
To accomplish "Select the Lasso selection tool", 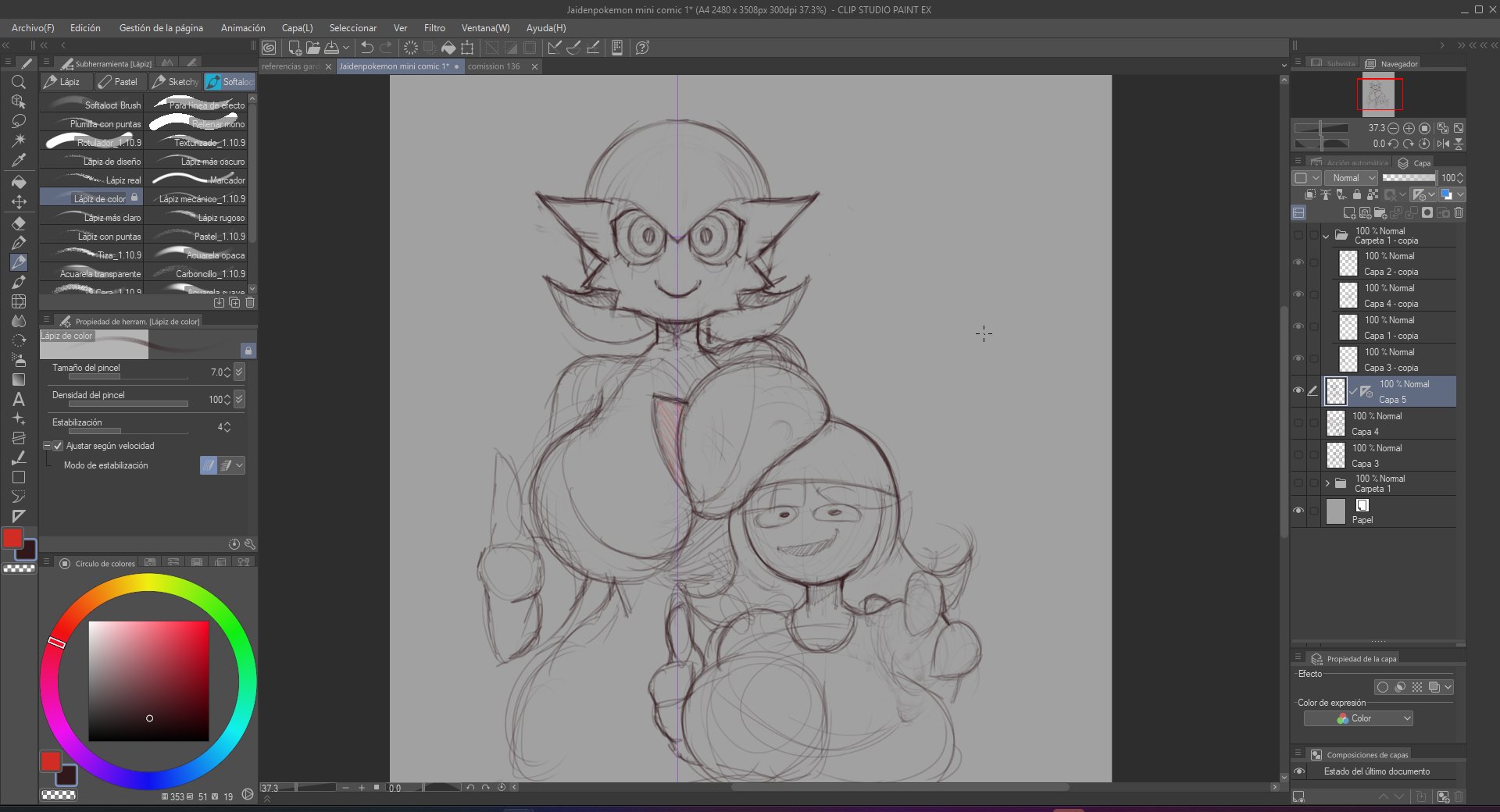I will click(19, 121).
